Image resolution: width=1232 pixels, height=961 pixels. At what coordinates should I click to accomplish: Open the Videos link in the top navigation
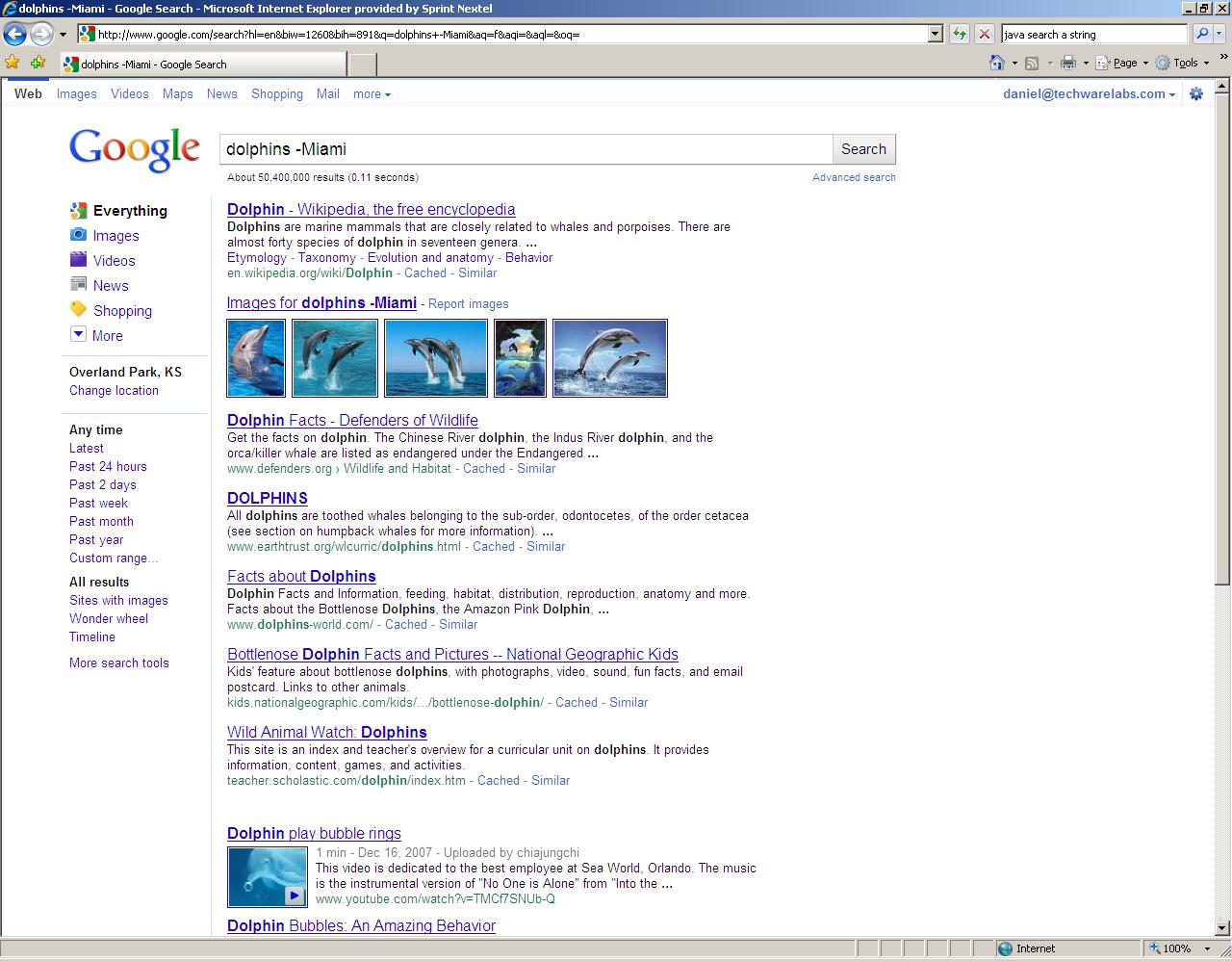point(130,94)
